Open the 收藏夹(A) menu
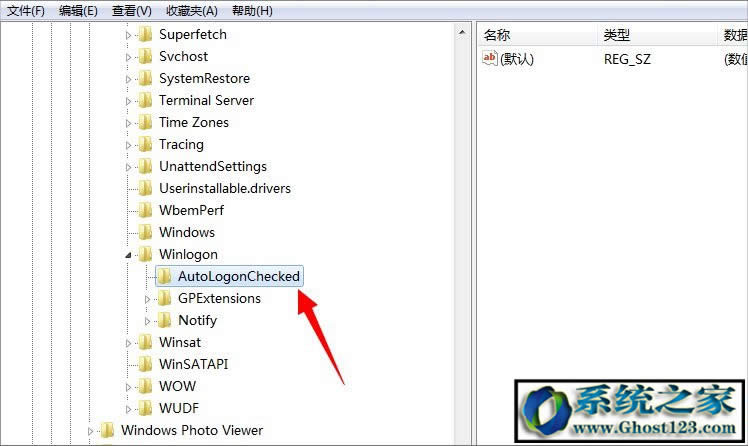 (192, 10)
